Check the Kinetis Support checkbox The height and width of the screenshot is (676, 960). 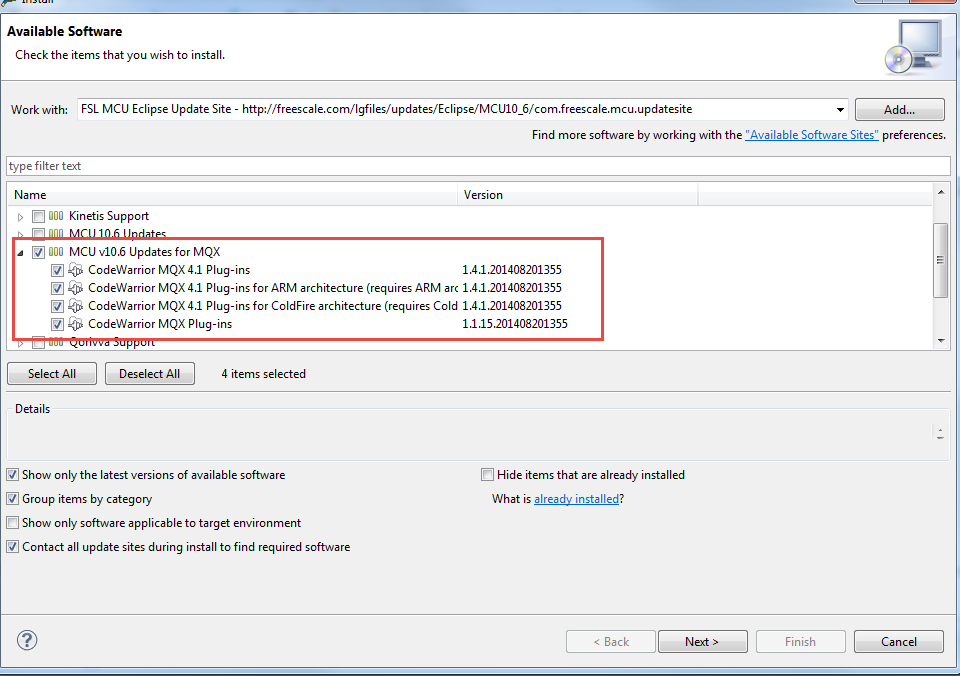[x=39, y=216]
